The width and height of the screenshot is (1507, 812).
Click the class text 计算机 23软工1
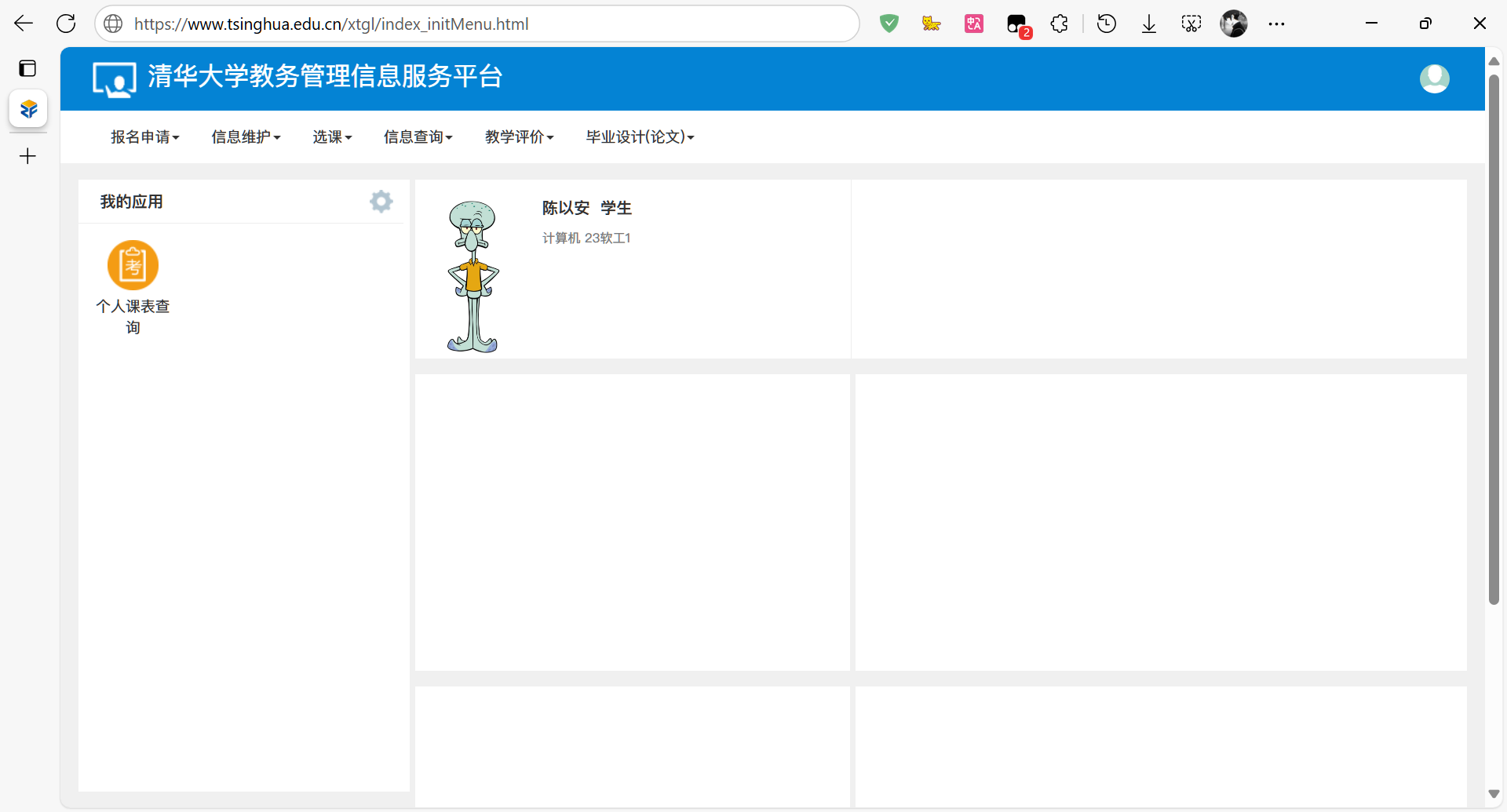[x=586, y=238]
